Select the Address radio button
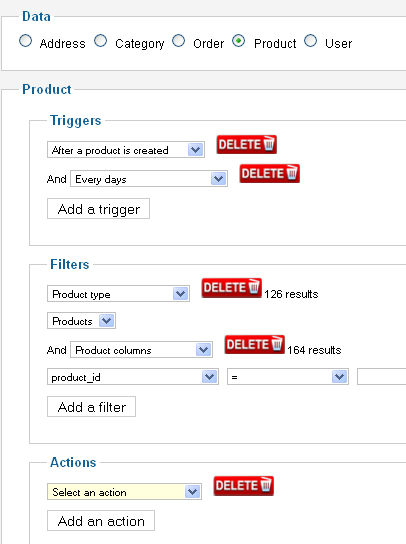 [25, 41]
